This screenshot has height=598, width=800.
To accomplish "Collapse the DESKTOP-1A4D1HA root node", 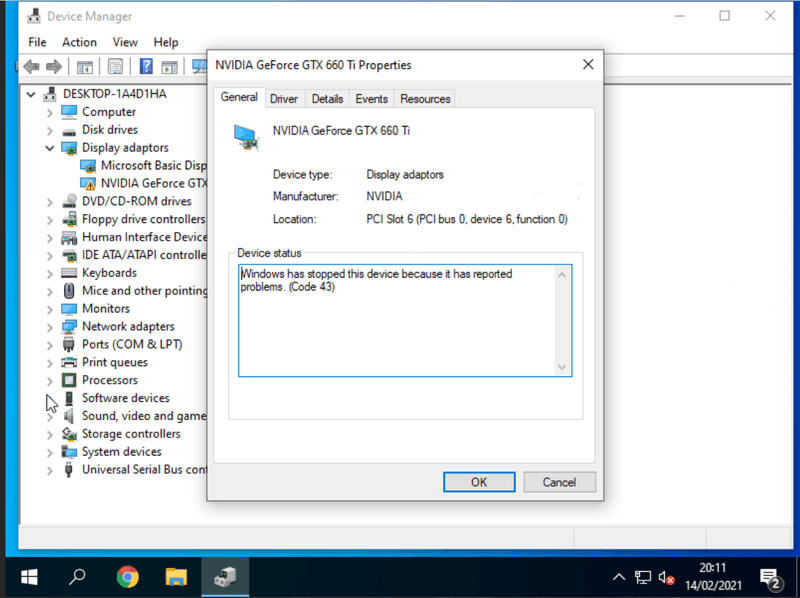I will point(31,94).
